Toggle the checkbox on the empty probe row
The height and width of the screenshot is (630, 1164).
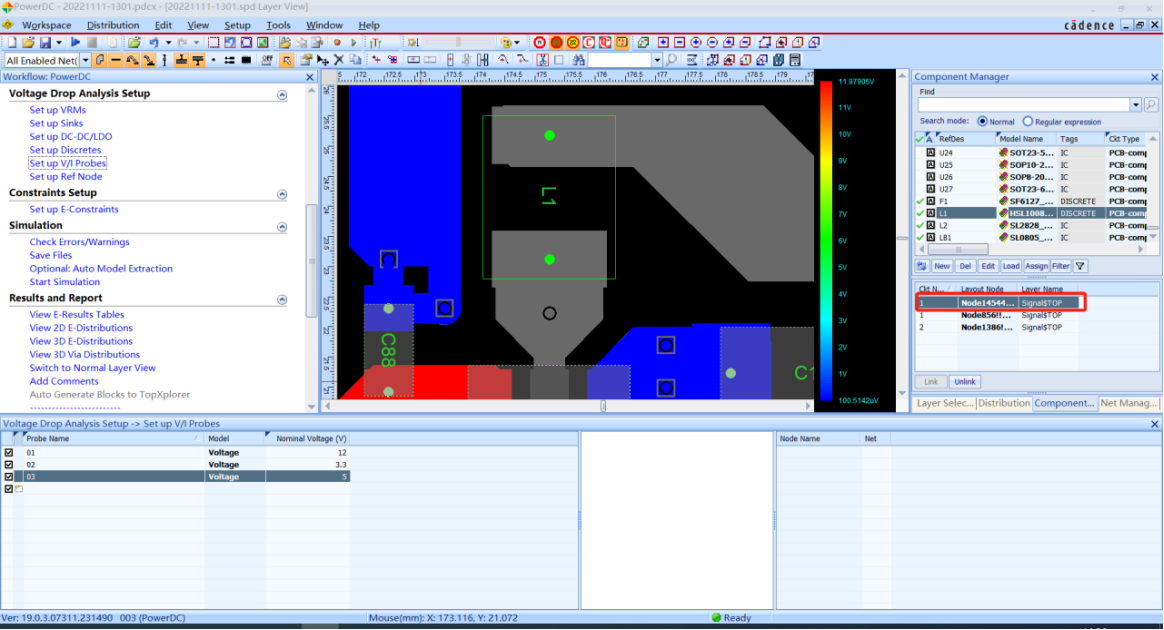pyautogui.click(x=9, y=489)
